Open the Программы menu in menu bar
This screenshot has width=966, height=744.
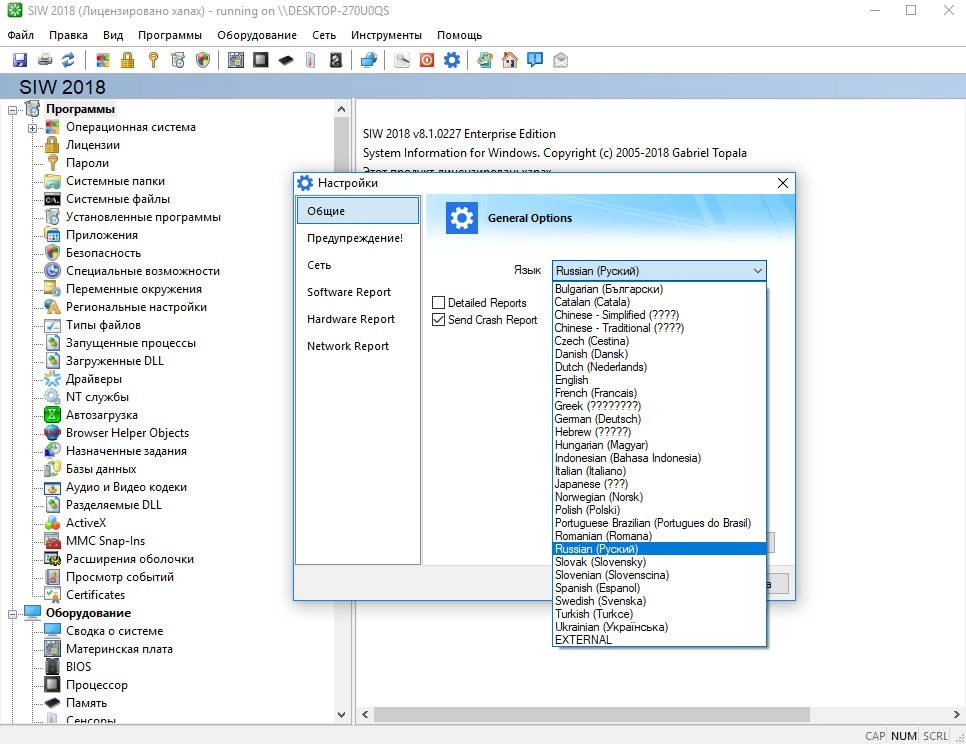[x=169, y=35]
